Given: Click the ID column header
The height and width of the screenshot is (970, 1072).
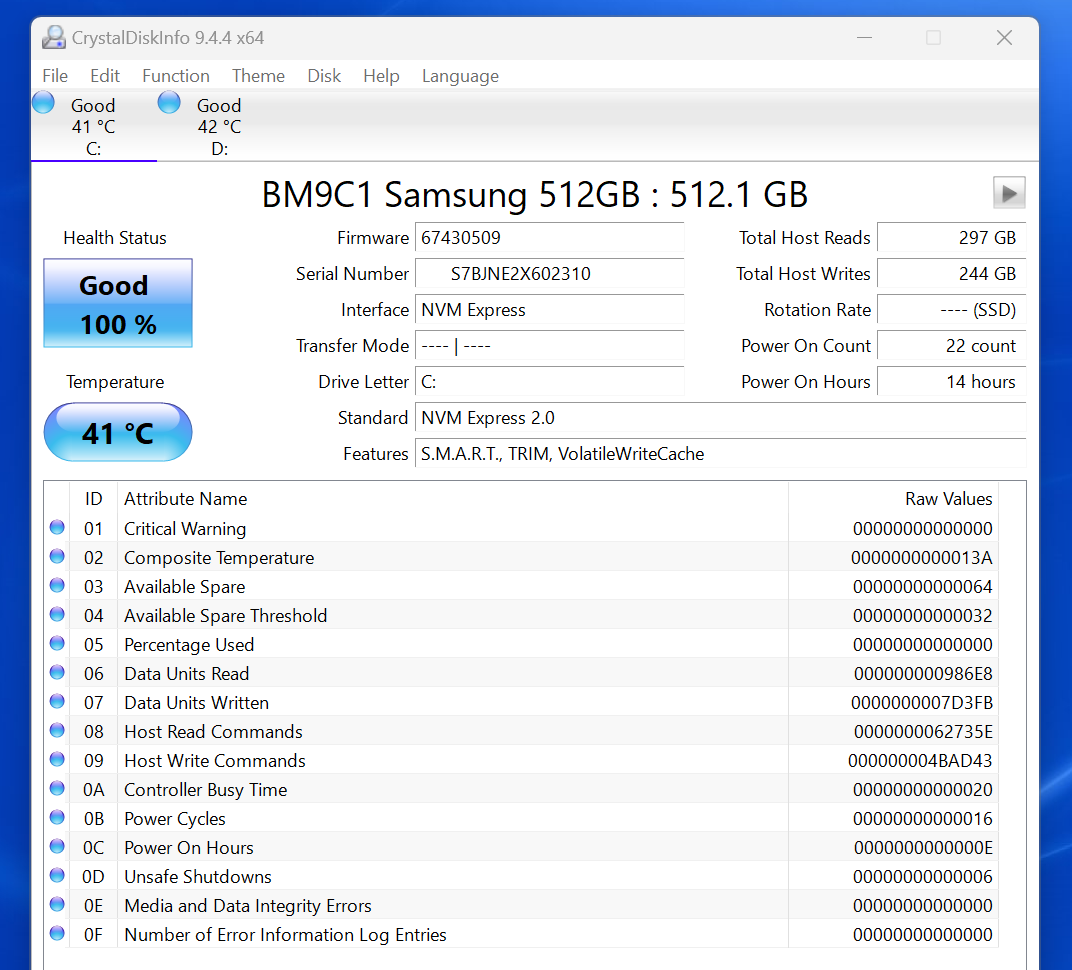Looking at the screenshot, I should (93, 498).
